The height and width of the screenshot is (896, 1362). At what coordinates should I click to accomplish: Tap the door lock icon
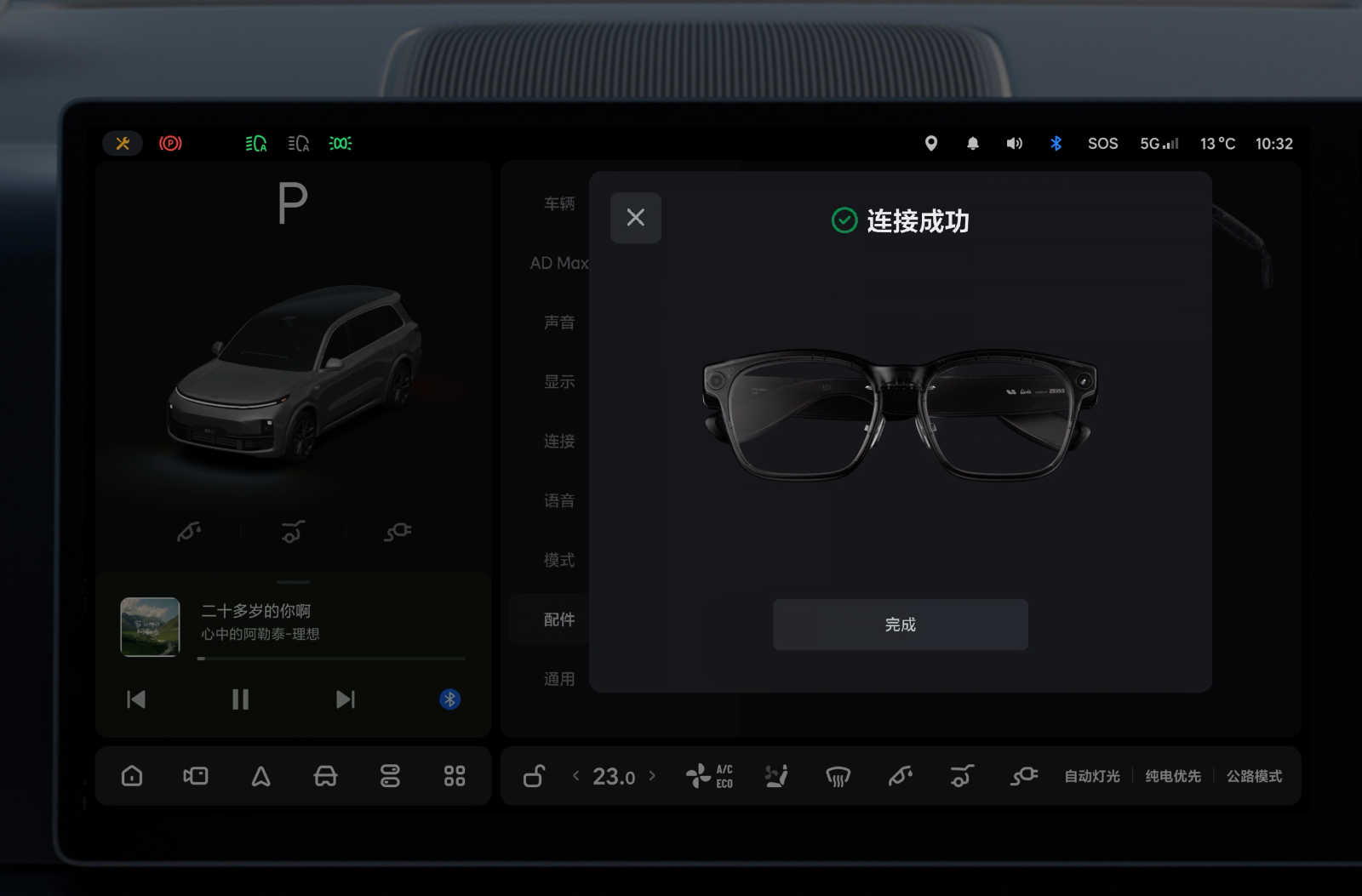coord(534,776)
